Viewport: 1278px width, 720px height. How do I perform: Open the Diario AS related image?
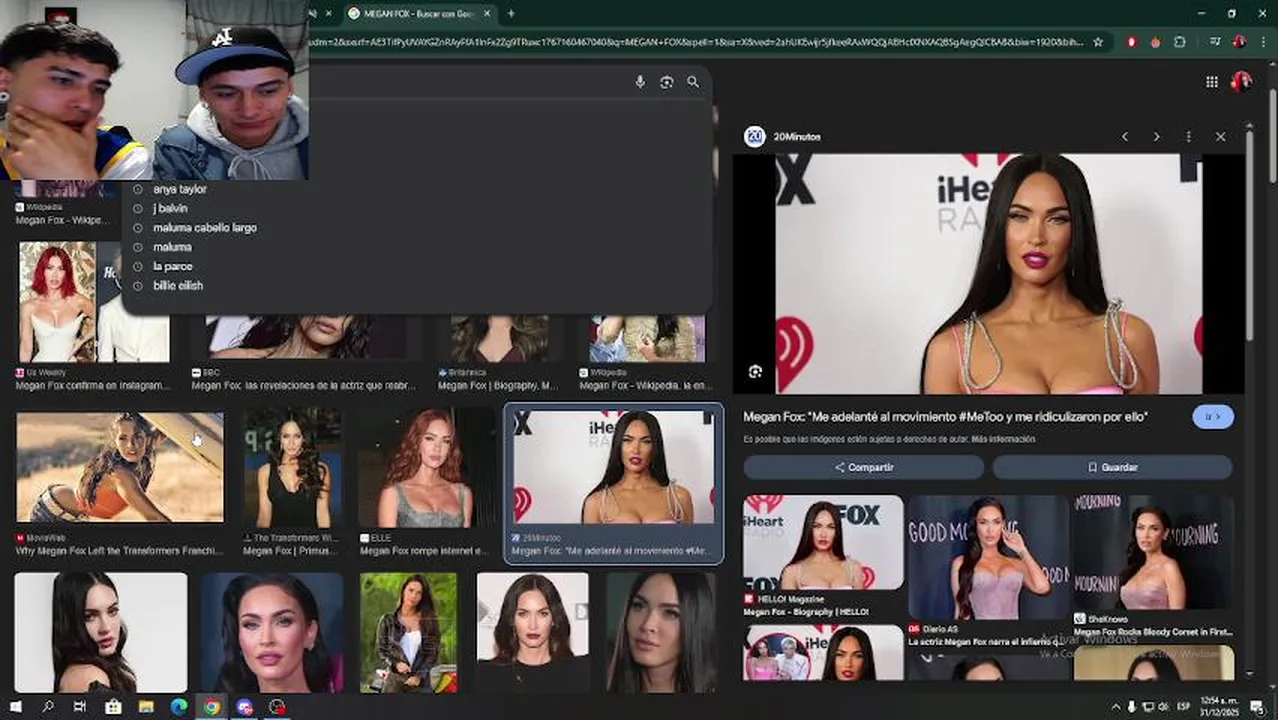click(988, 557)
